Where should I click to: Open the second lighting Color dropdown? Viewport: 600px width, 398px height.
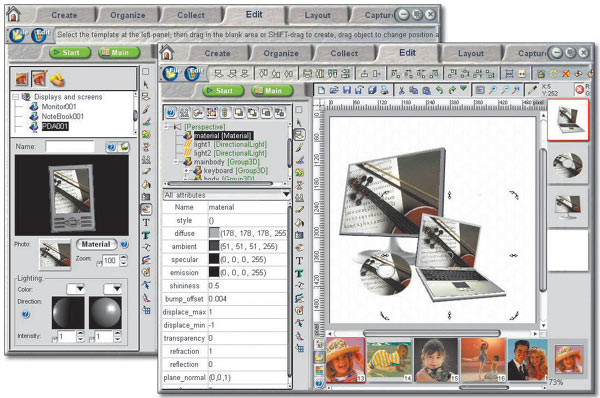tap(112, 289)
